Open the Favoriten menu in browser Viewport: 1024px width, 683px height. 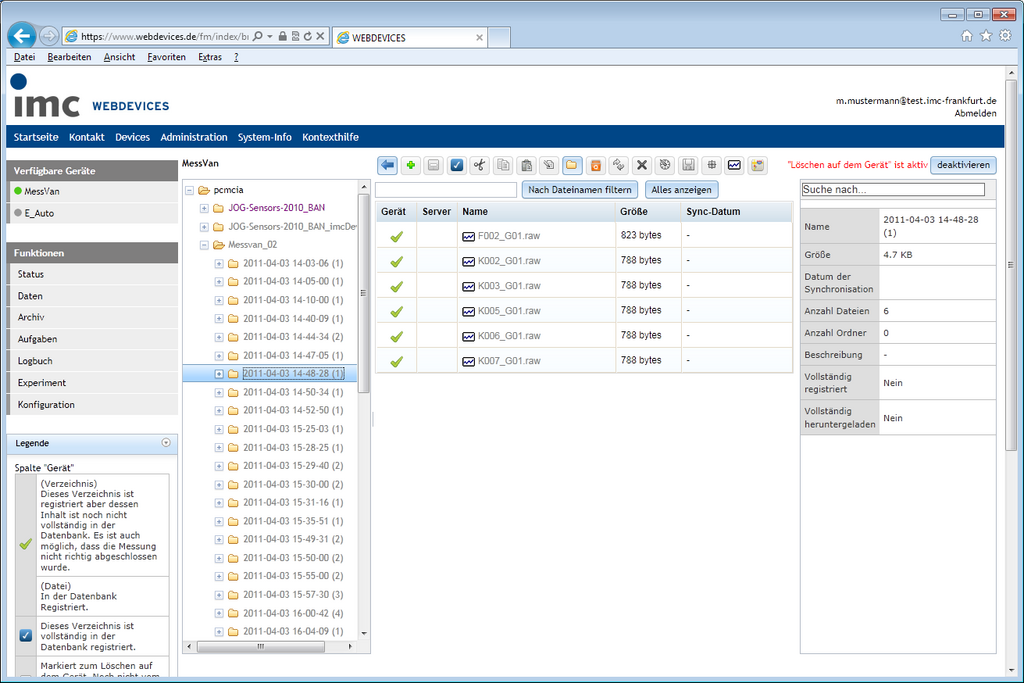(166, 57)
